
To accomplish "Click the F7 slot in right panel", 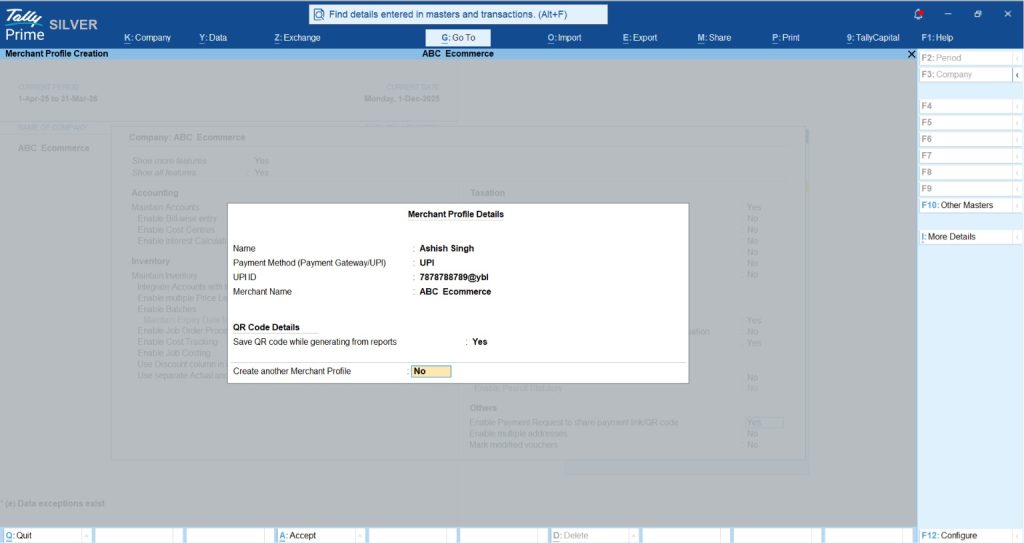I will pos(967,156).
